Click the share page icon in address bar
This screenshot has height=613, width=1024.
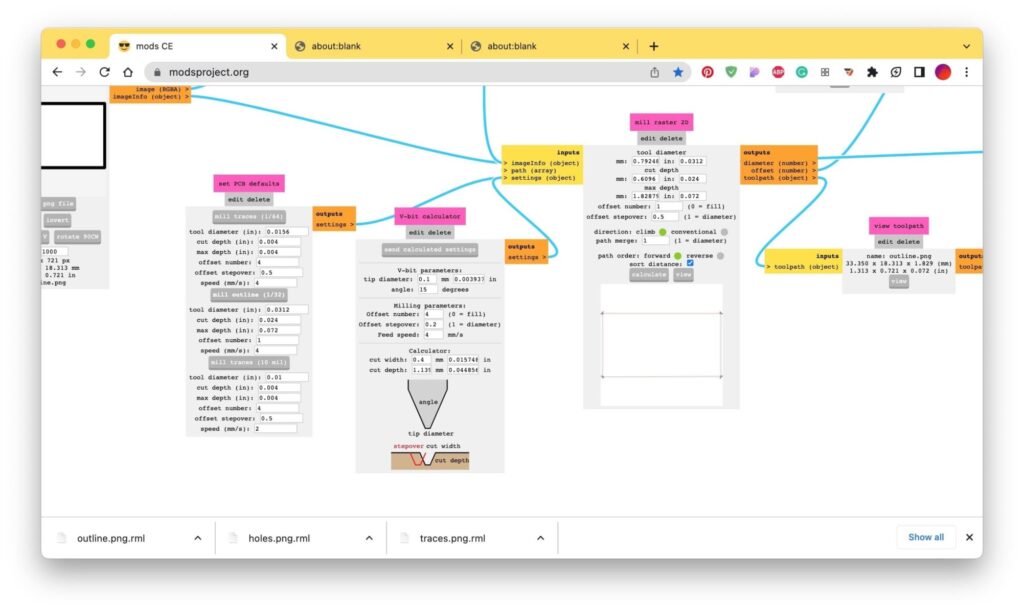point(655,72)
